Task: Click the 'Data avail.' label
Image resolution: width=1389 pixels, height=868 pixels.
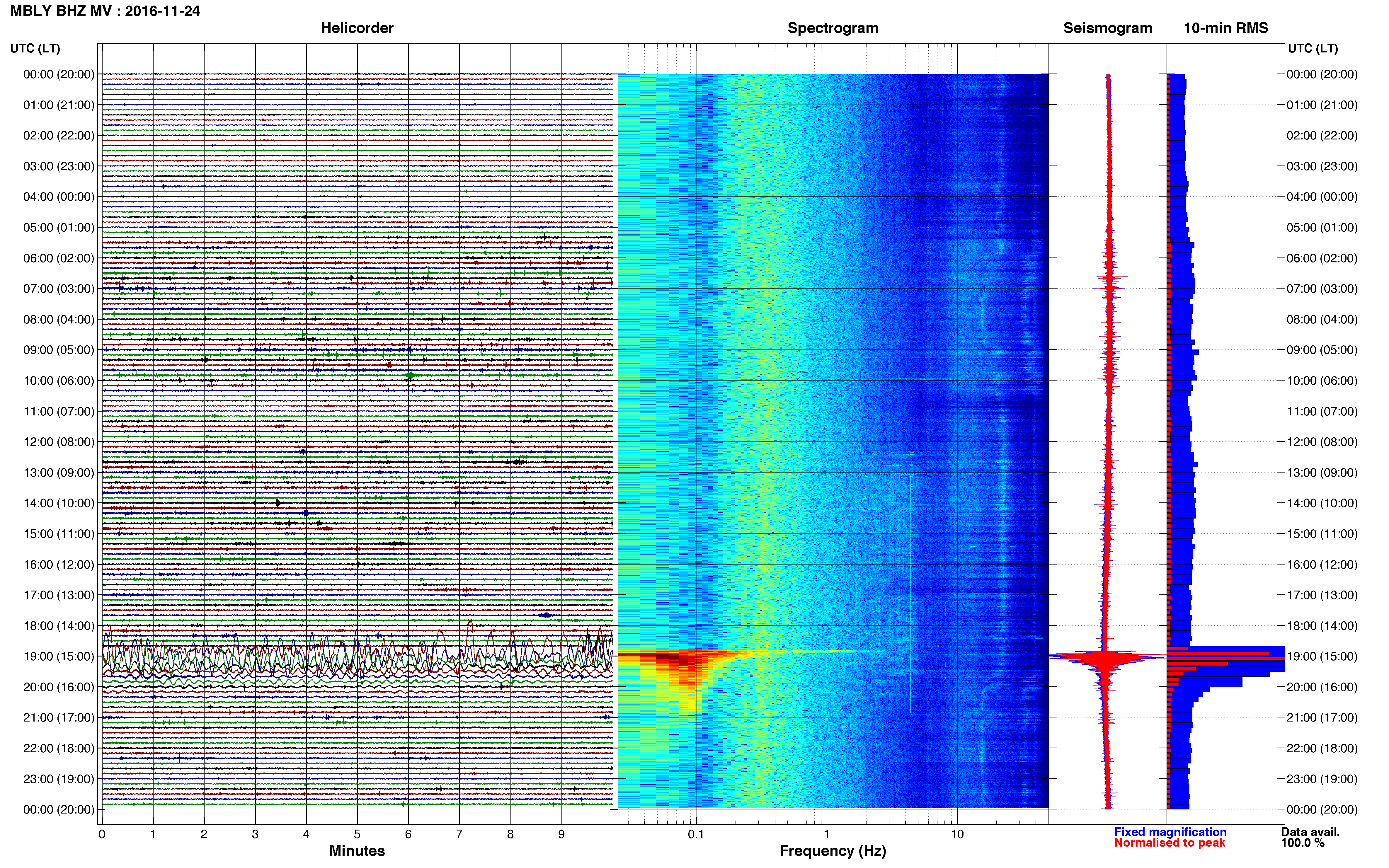Action: (1310, 833)
